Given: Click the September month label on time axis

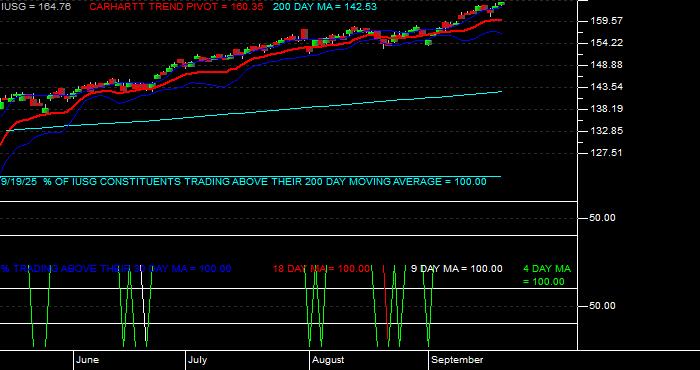Looking at the screenshot, I should (x=457, y=360).
